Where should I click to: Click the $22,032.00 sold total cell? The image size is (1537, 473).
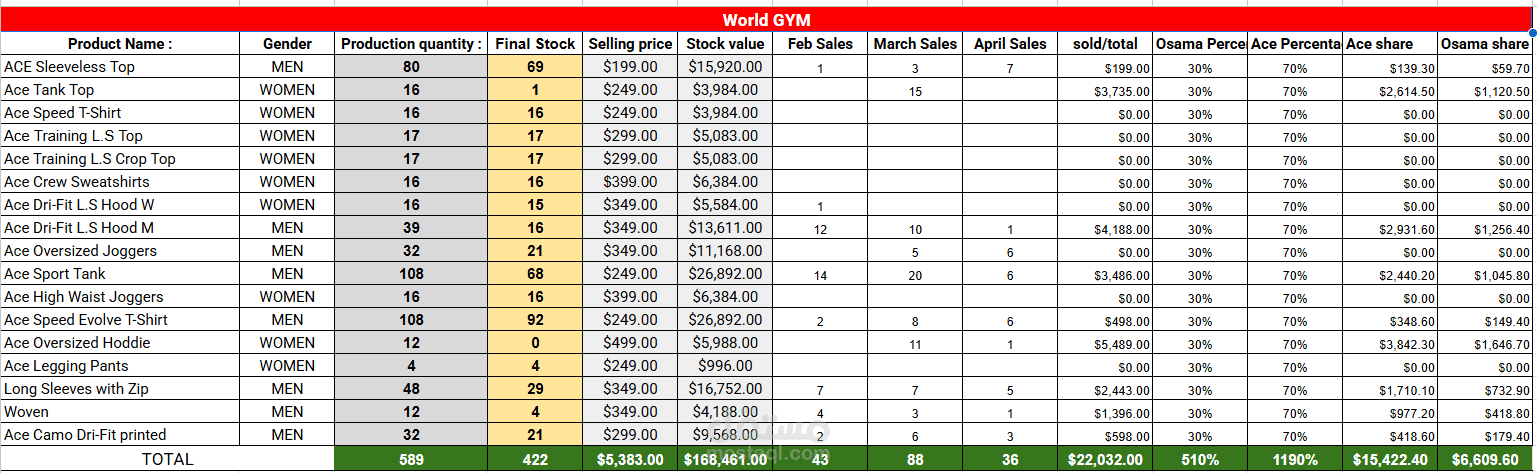[x=1105, y=459]
